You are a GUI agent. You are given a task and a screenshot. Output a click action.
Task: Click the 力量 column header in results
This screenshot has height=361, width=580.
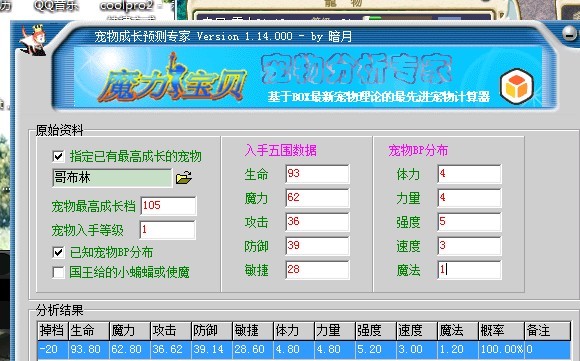point(334,331)
